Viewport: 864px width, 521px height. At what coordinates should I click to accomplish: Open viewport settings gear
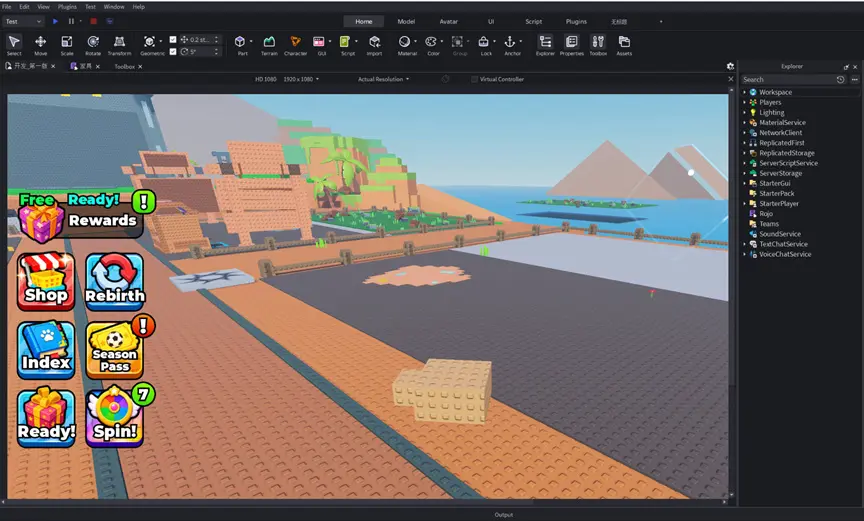[730, 66]
